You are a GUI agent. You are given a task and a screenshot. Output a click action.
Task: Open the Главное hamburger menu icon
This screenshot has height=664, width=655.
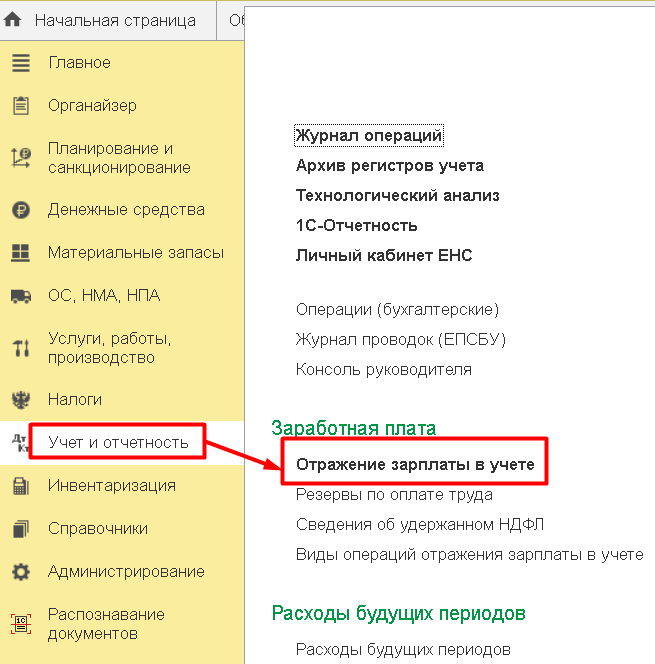click(21, 63)
